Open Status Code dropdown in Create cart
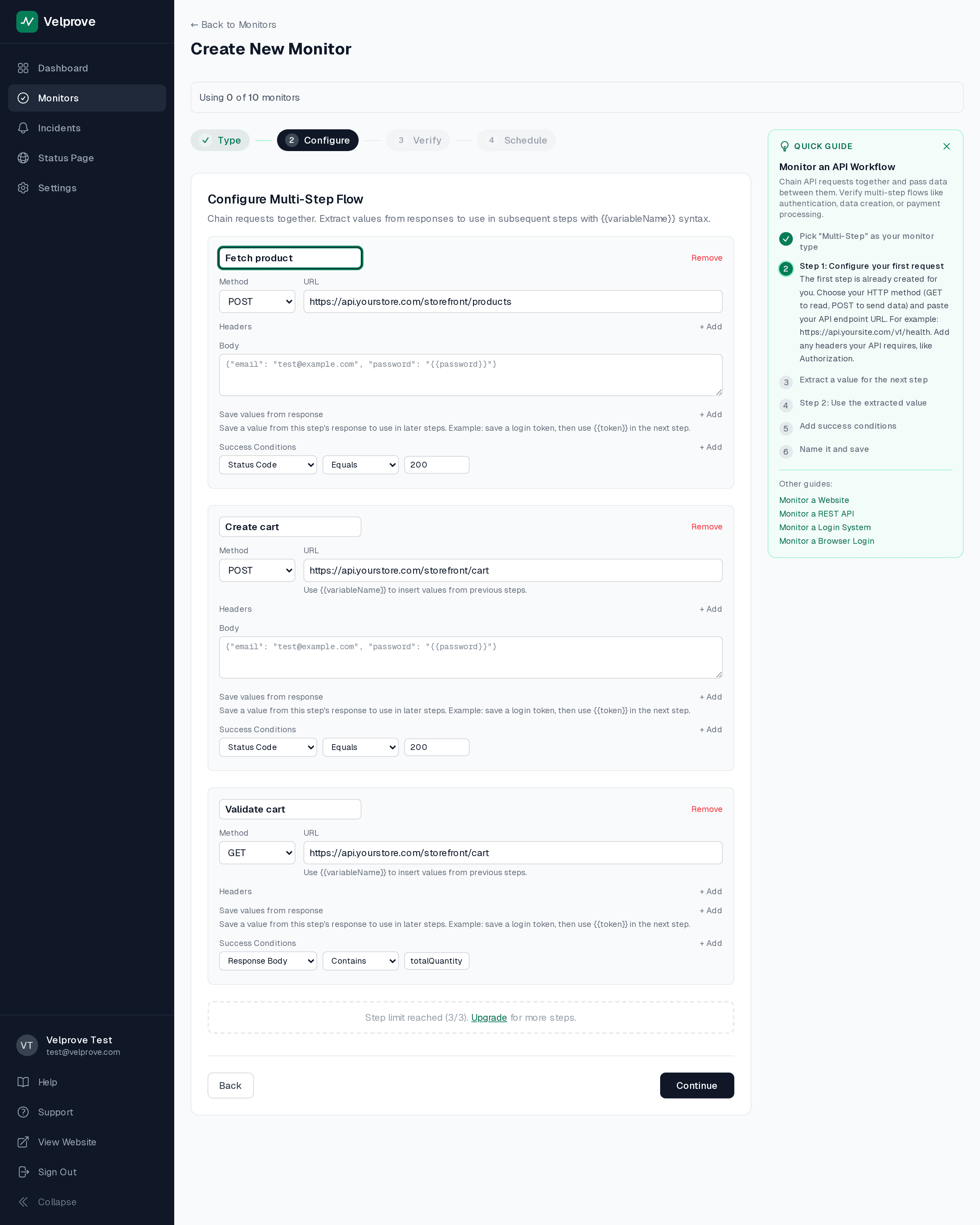 pyautogui.click(x=268, y=747)
